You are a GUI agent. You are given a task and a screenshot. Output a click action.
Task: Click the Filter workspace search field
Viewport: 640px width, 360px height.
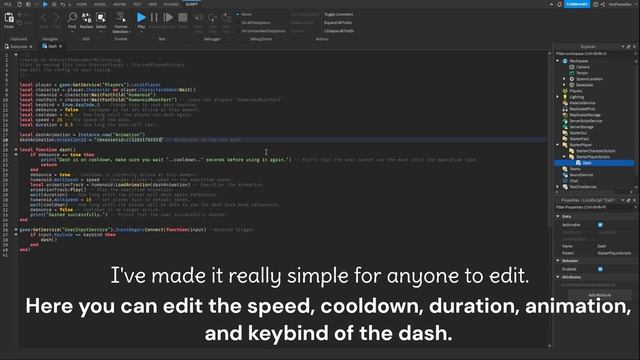tap(594, 53)
